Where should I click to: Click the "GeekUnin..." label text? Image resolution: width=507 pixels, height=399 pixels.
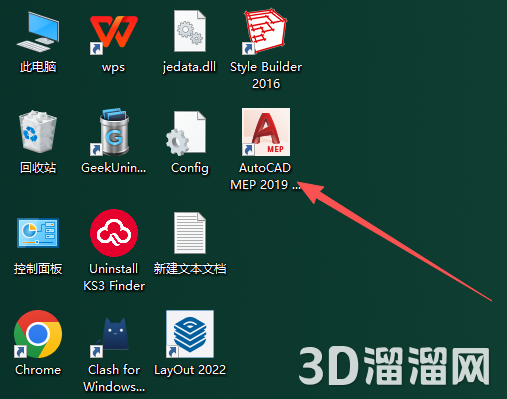click(x=114, y=168)
